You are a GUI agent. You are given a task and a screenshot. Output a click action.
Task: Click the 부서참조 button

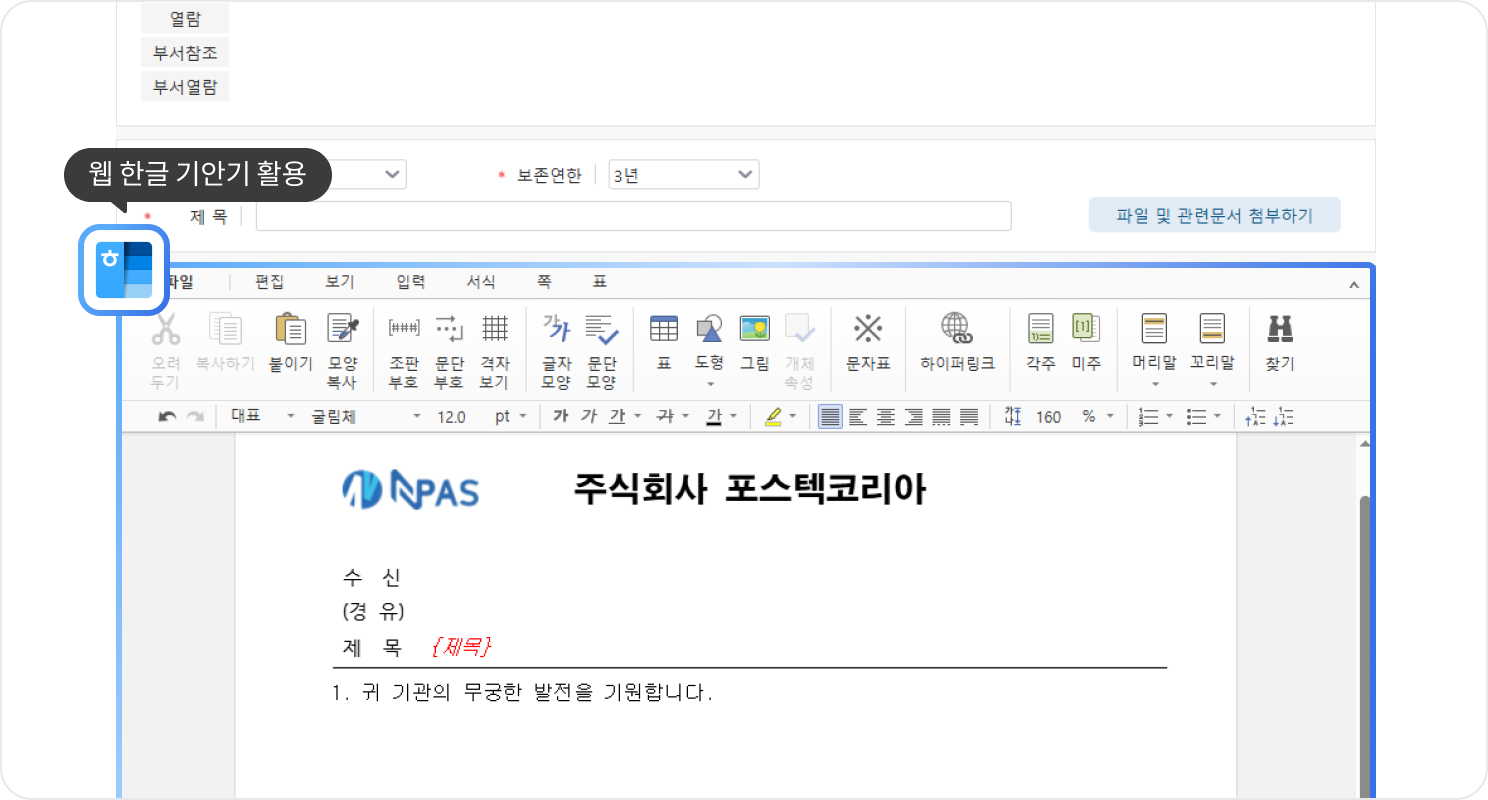coord(185,53)
